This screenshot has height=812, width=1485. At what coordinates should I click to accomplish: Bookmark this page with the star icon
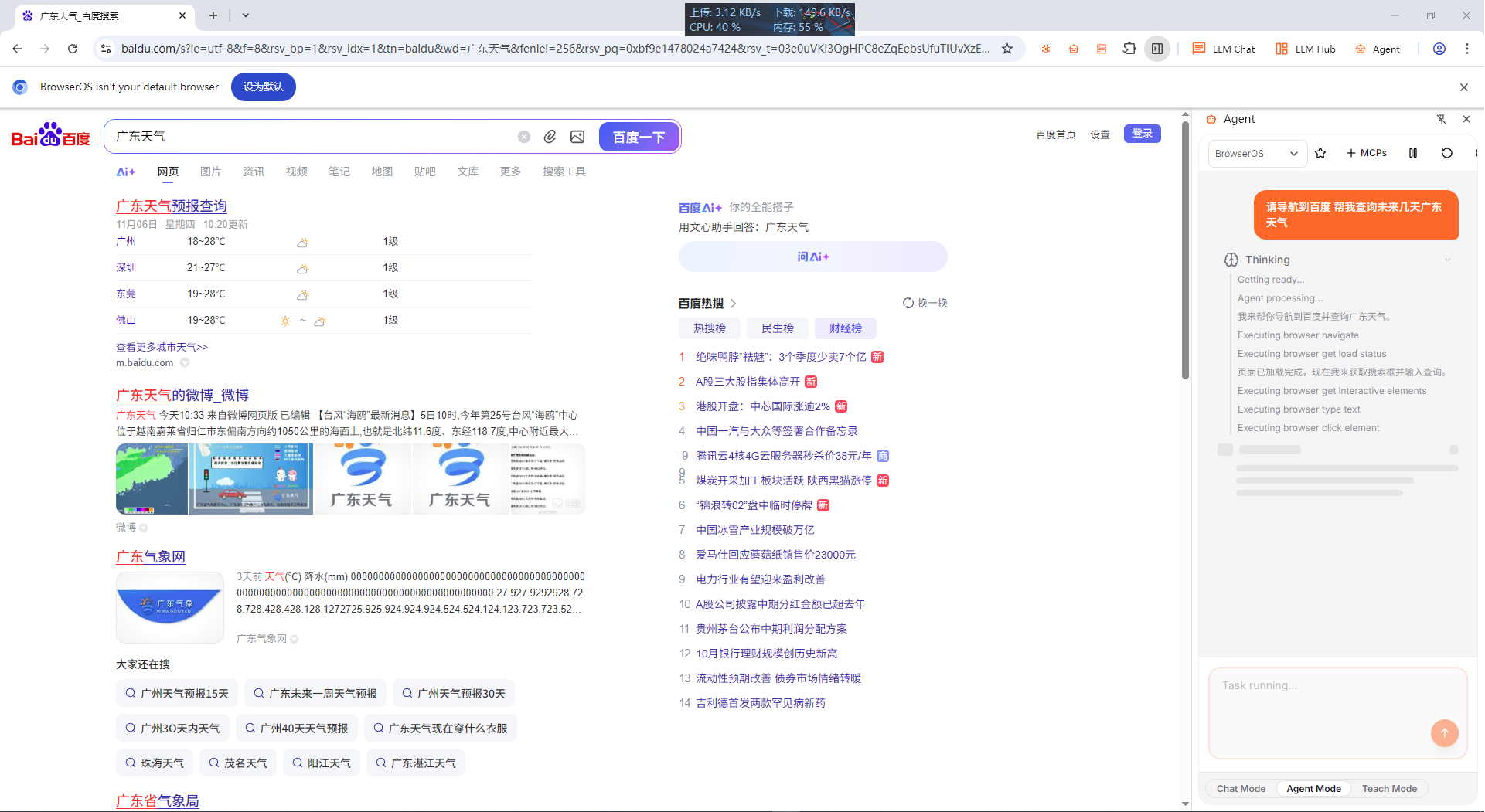point(1007,49)
